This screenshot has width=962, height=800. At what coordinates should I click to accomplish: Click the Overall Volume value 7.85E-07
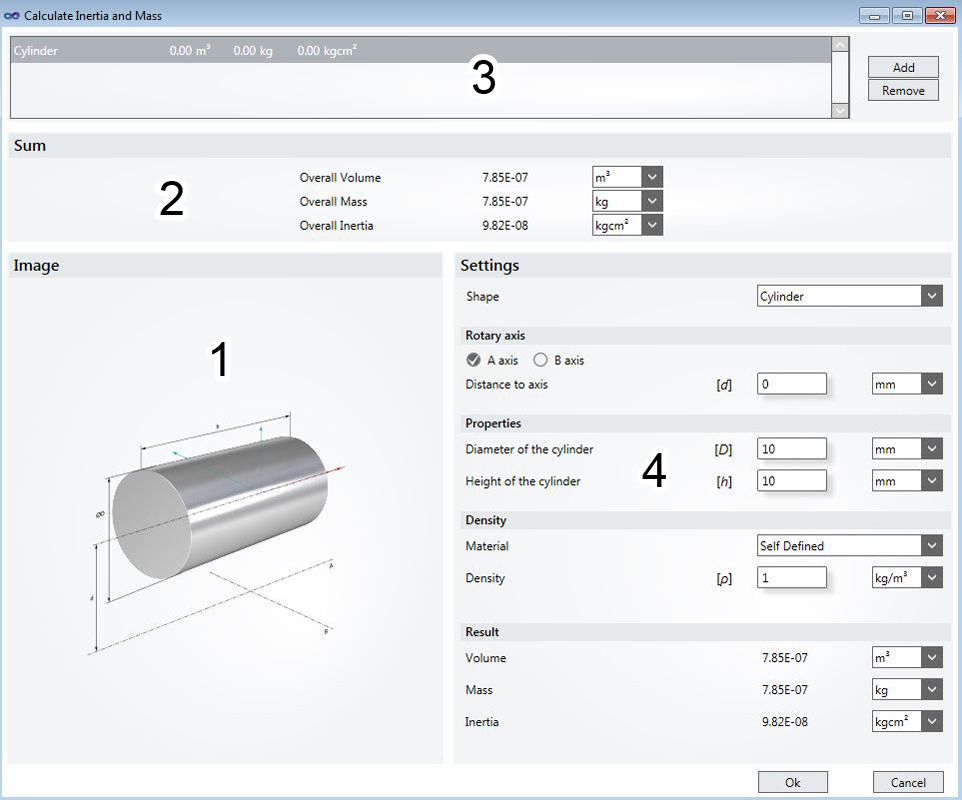505,177
